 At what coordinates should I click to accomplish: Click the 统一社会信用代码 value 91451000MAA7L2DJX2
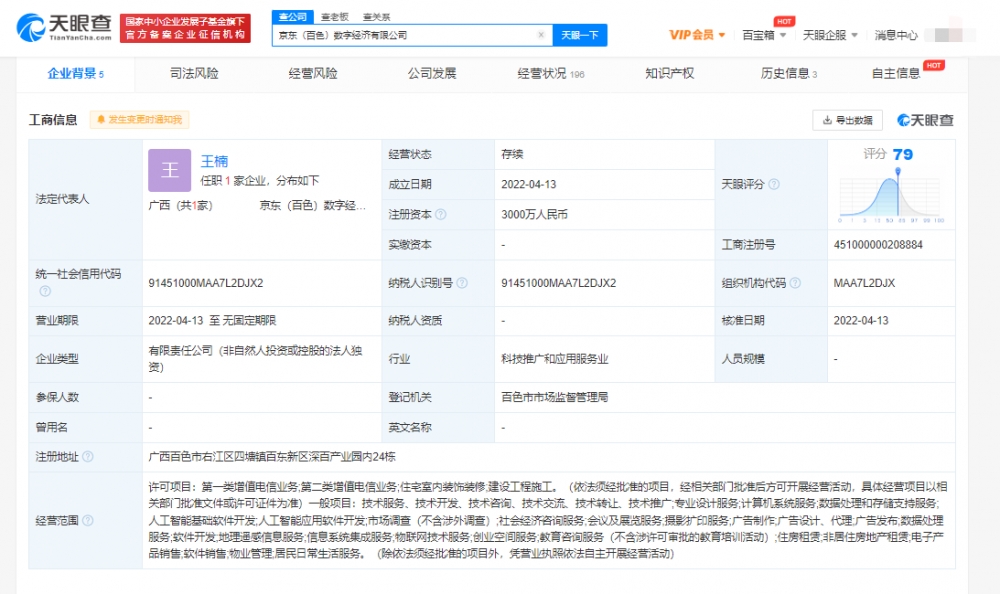[x=206, y=283]
